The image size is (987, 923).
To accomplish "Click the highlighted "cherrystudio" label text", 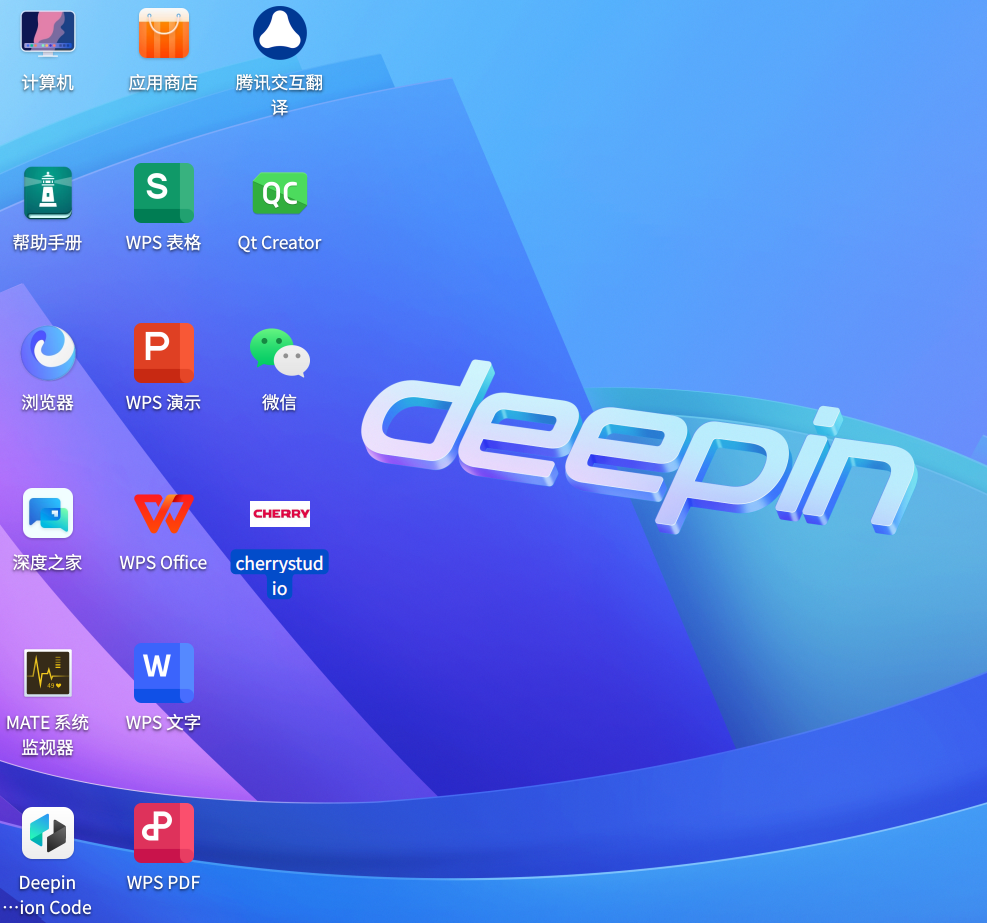I will click(x=279, y=575).
